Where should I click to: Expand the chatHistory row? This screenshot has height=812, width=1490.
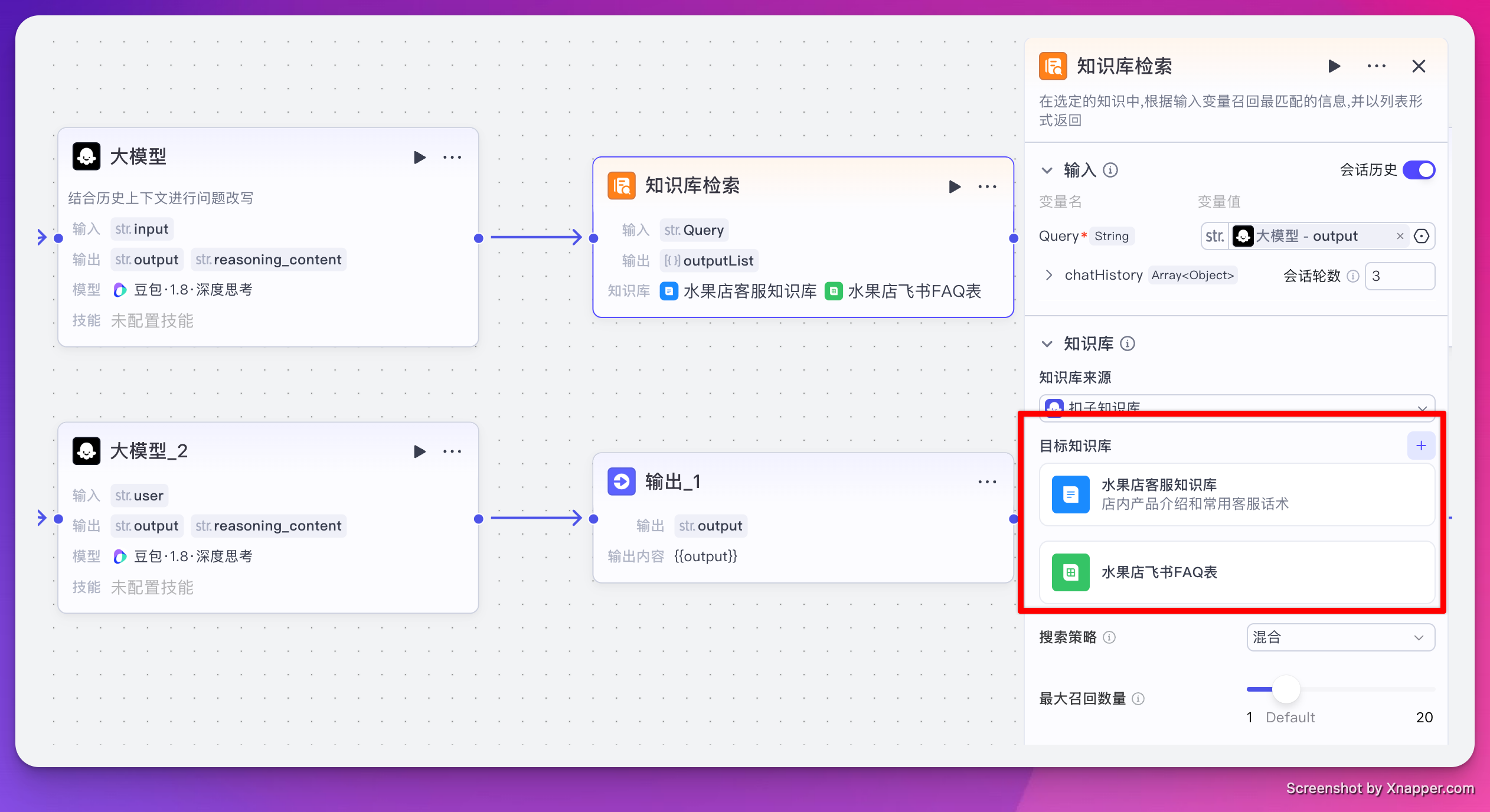tap(1049, 275)
